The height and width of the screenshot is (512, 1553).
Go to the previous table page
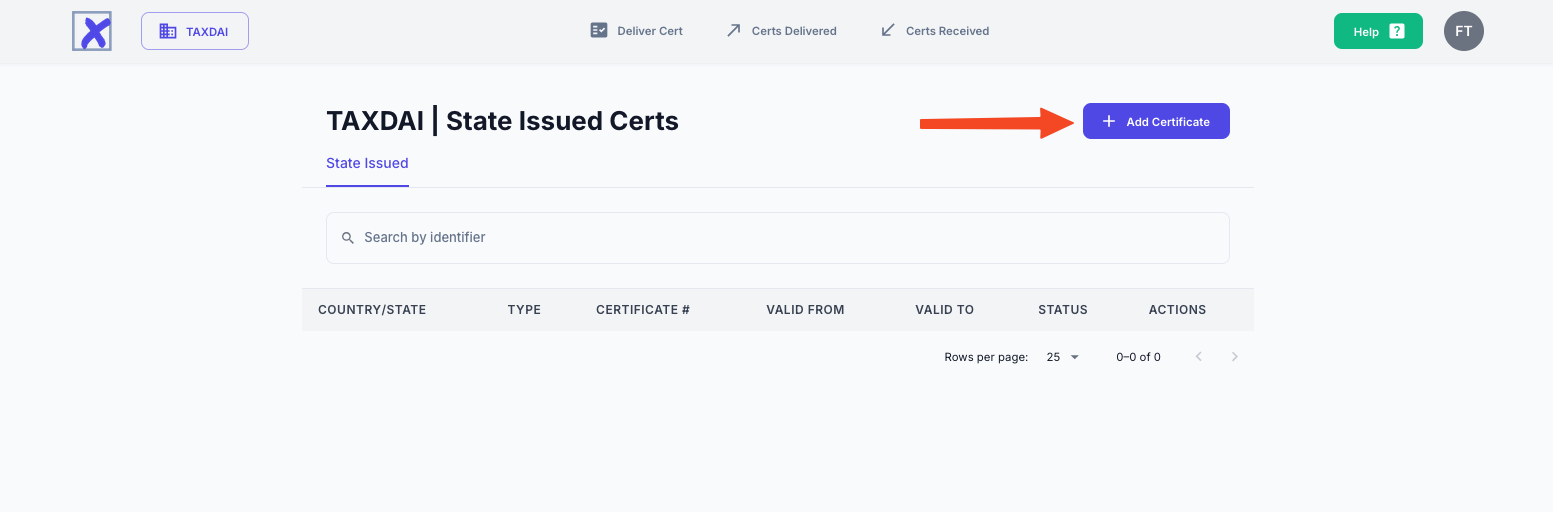pos(1198,357)
